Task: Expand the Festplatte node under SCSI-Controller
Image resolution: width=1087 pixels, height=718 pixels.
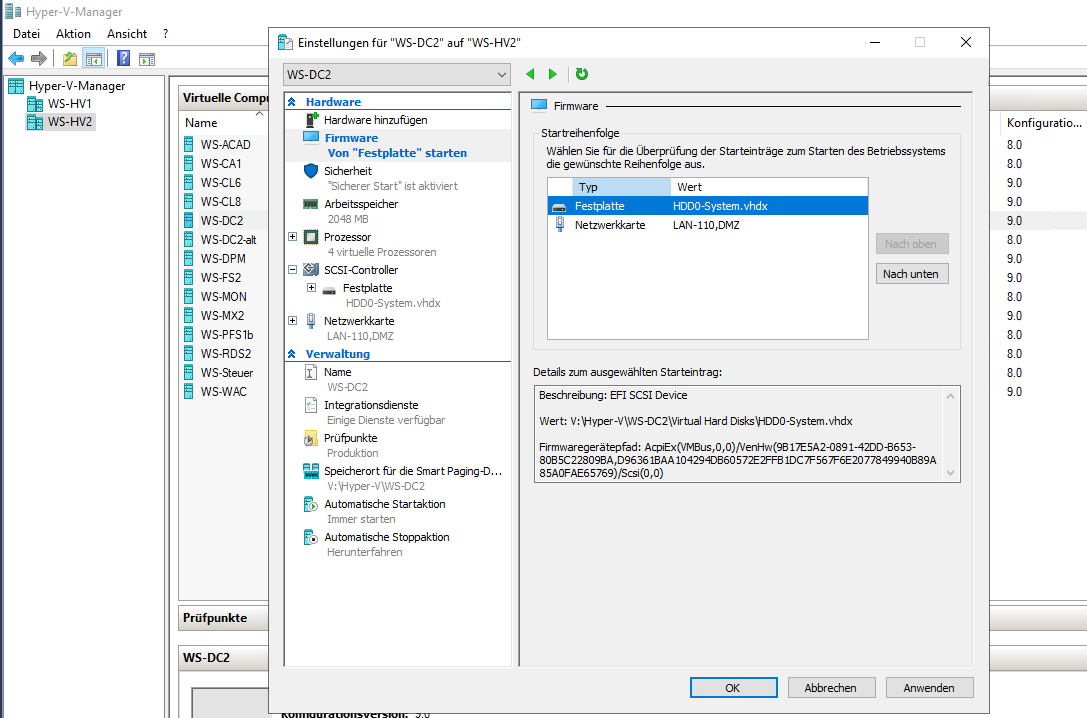Action: (x=312, y=288)
